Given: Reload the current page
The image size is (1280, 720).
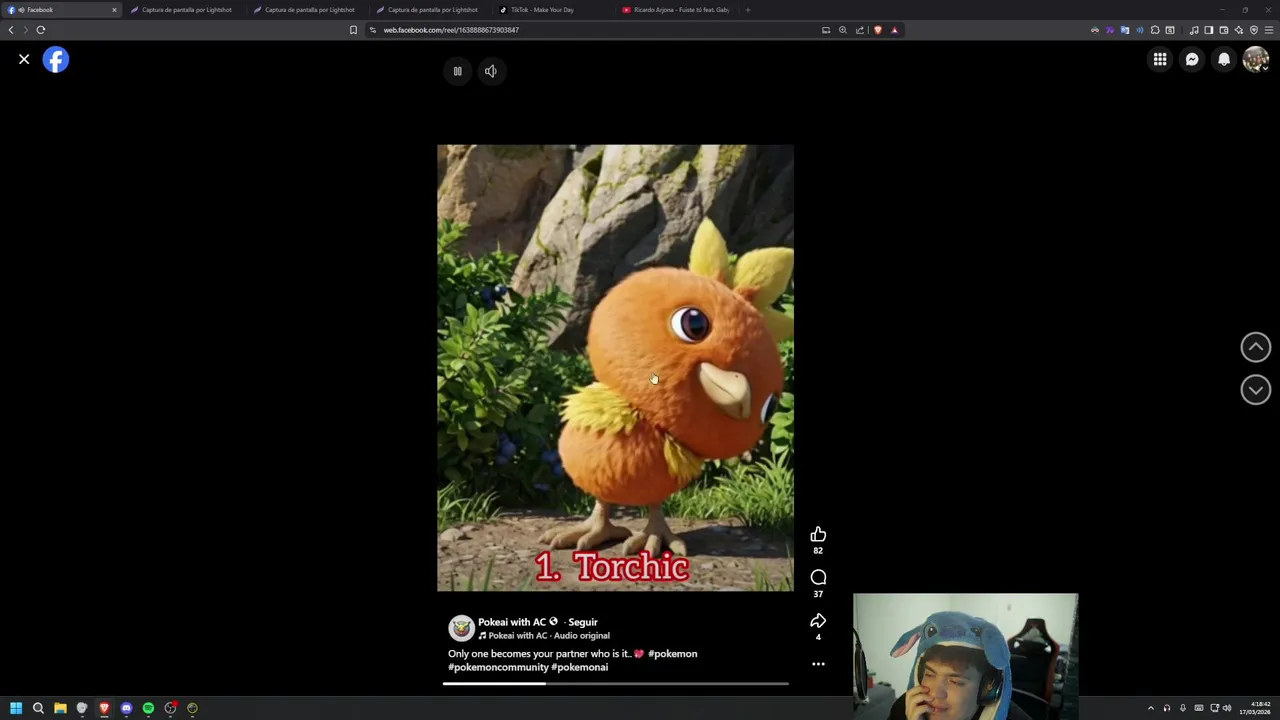Looking at the screenshot, I should pos(41,30).
